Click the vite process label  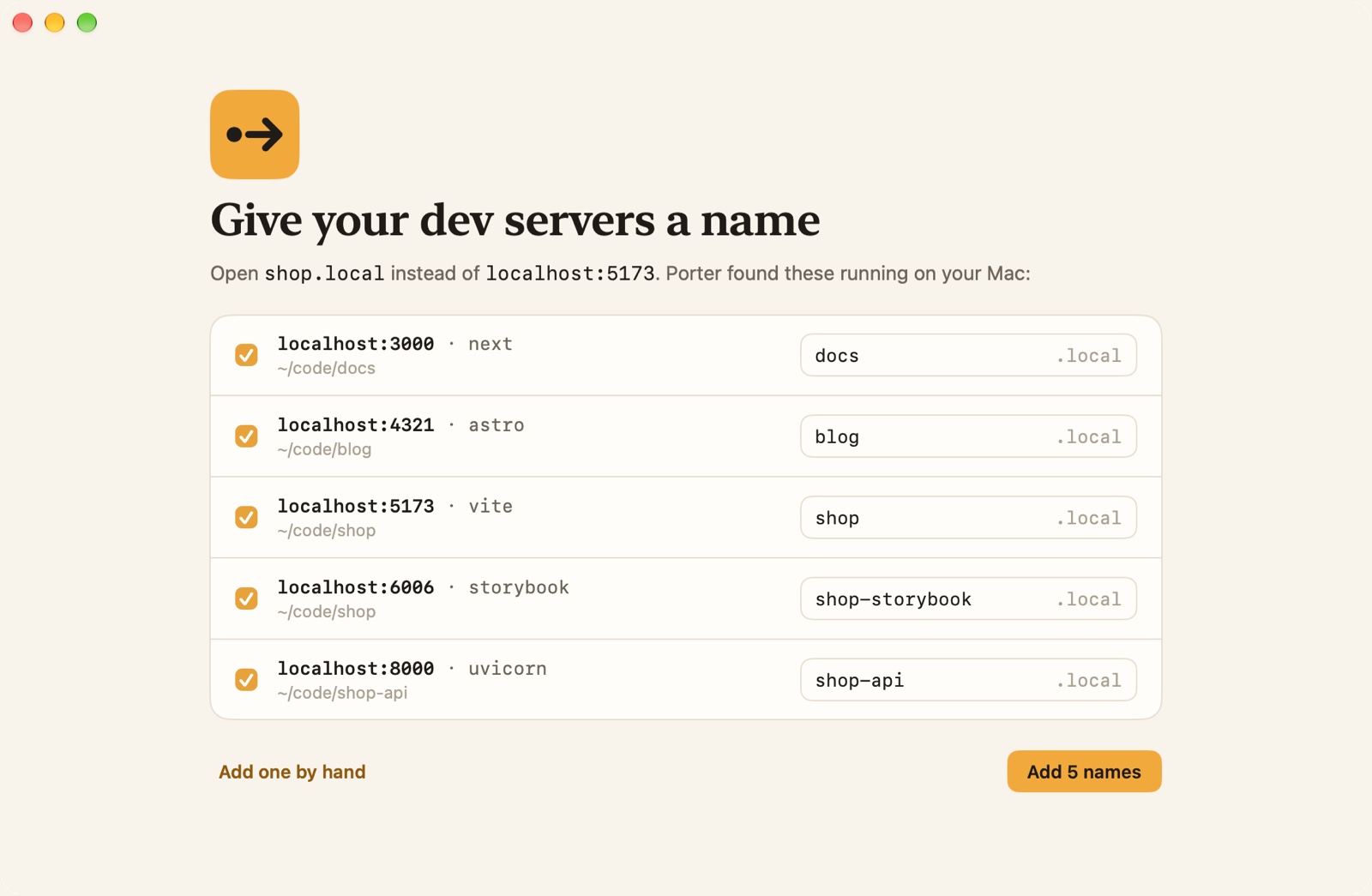490,506
